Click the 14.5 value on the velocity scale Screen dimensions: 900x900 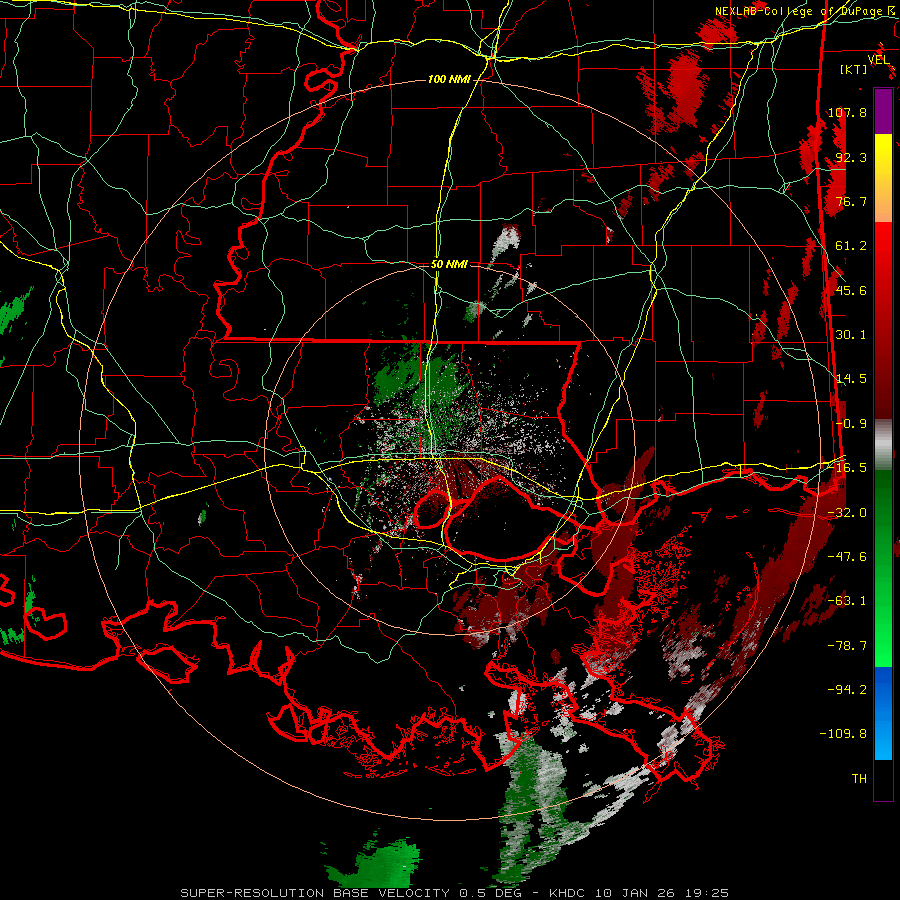coord(851,379)
